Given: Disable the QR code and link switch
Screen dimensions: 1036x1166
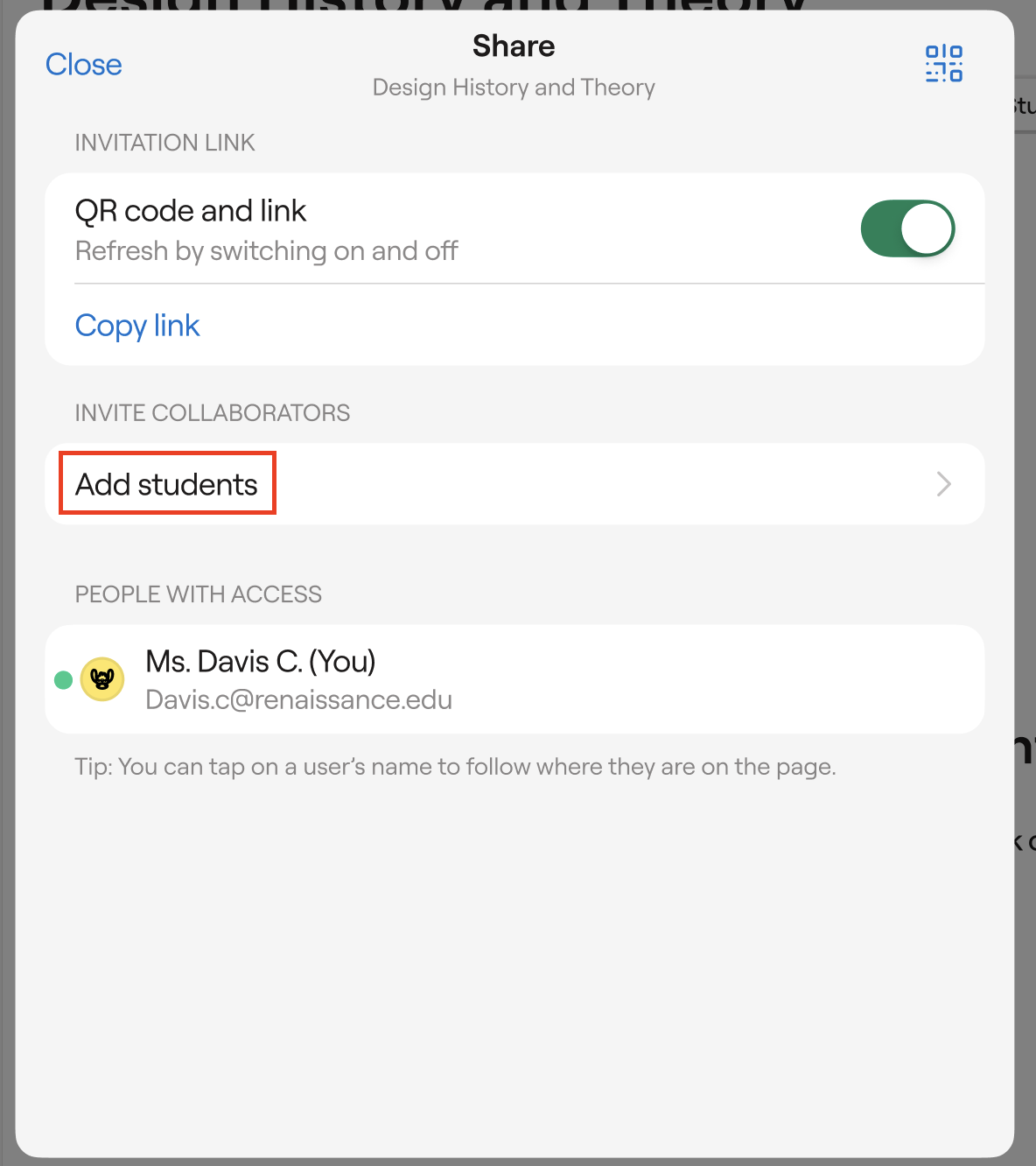Looking at the screenshot, I should (x=907, y=229).
